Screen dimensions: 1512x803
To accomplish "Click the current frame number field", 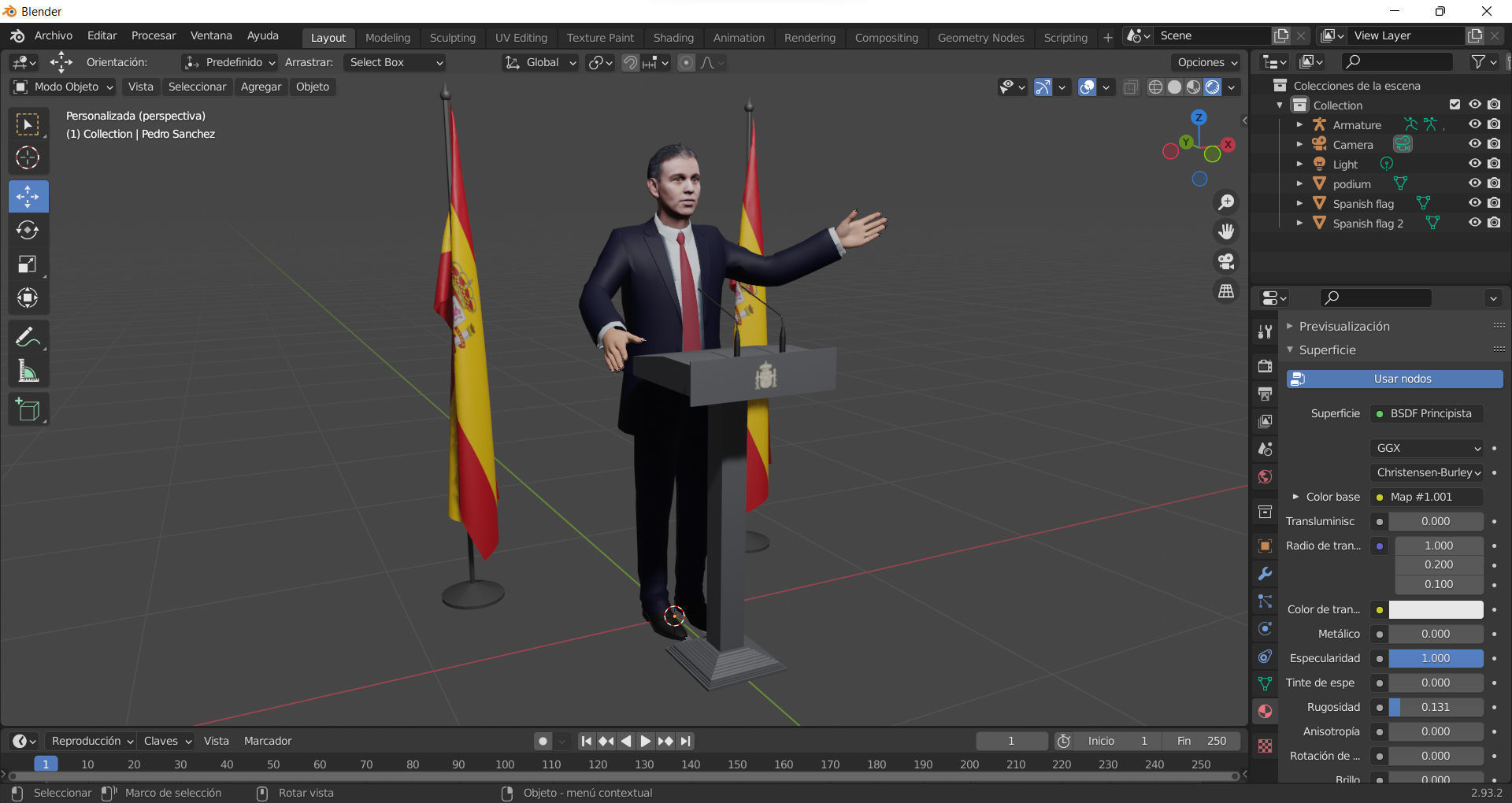I will tap(1011, 742).
